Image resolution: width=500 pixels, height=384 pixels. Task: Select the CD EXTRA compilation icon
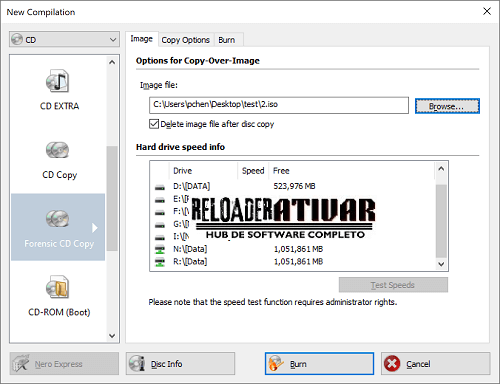point(58,81)
